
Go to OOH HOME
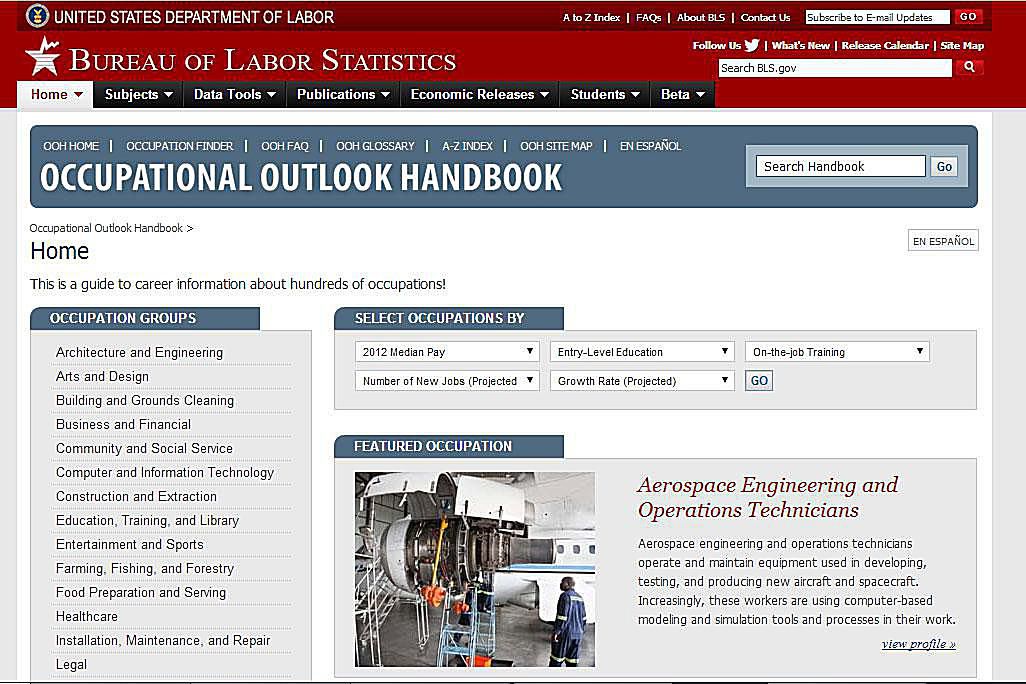[71, 146]
